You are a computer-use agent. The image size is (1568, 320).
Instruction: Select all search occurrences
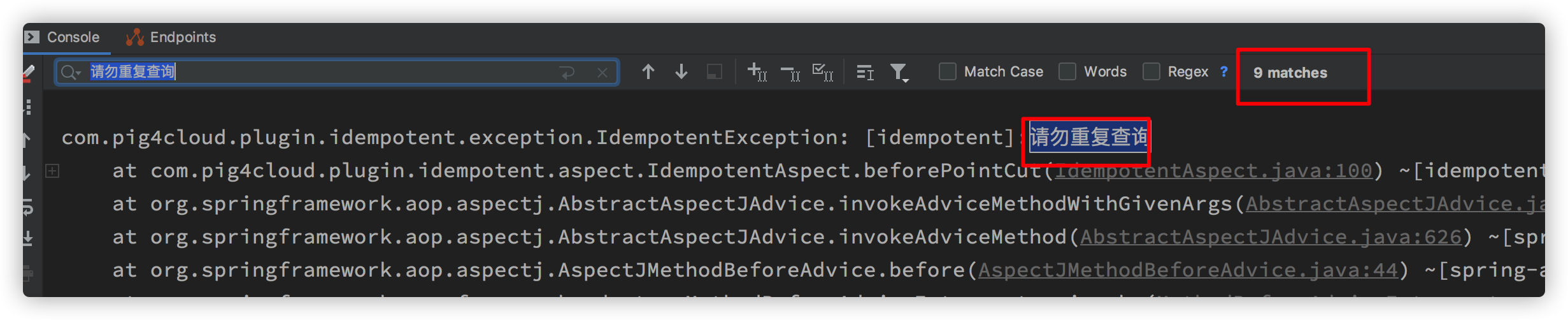coord(823,72)
